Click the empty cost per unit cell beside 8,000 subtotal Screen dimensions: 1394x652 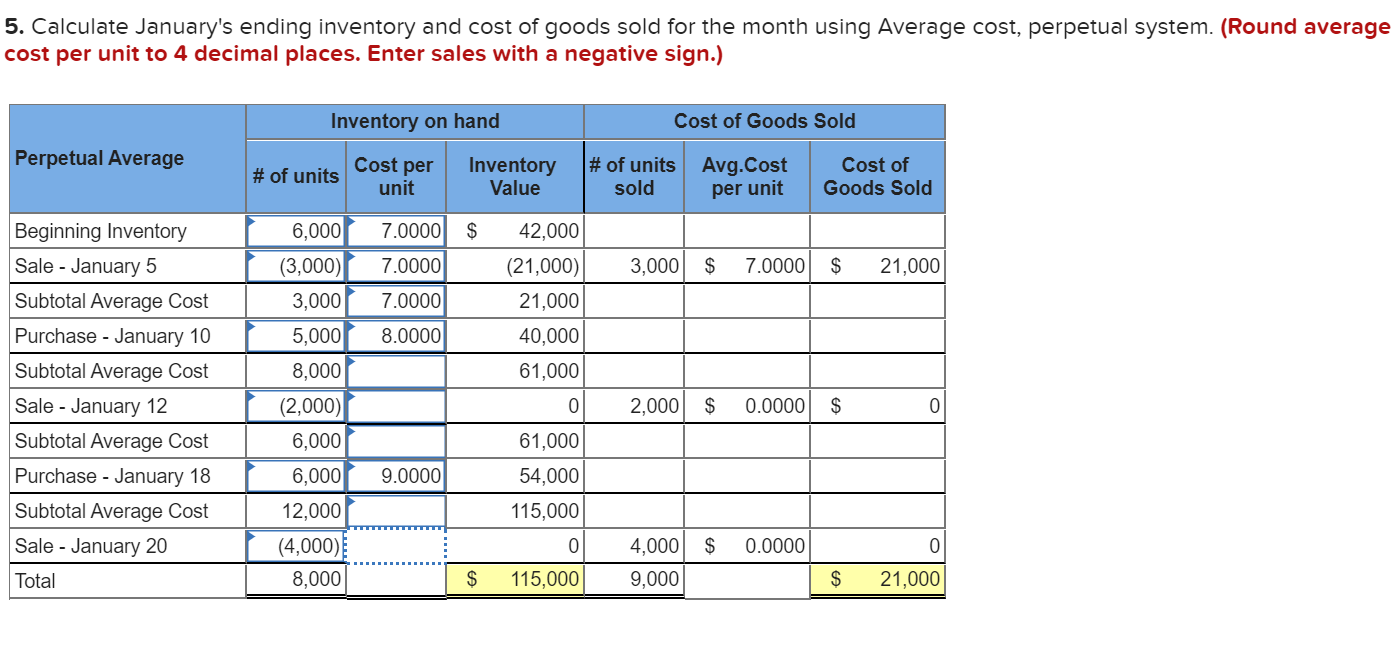tap(398, 370)
